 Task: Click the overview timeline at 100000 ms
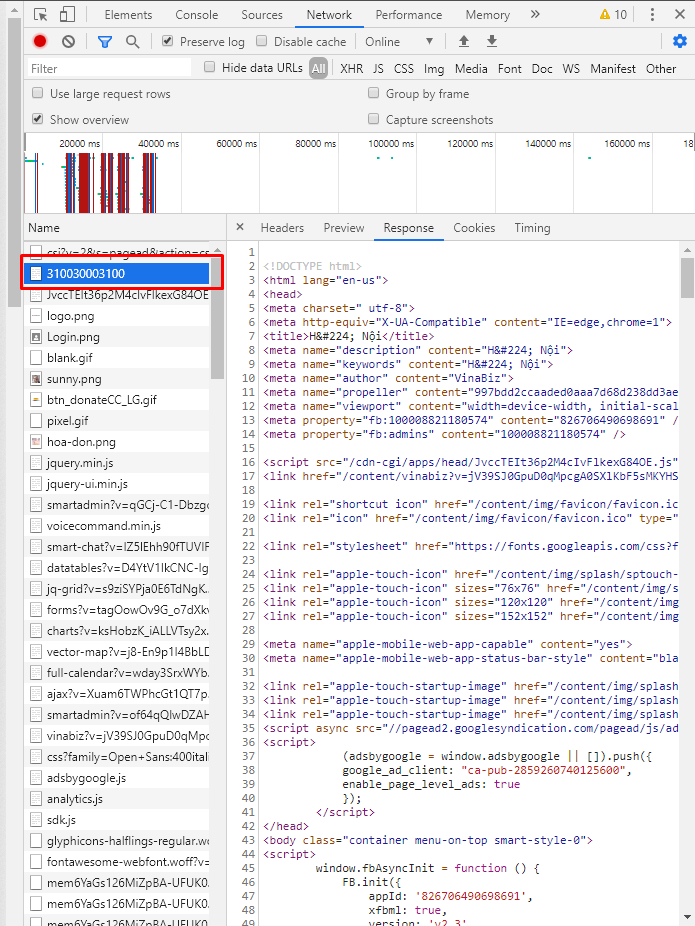[390, 144]
